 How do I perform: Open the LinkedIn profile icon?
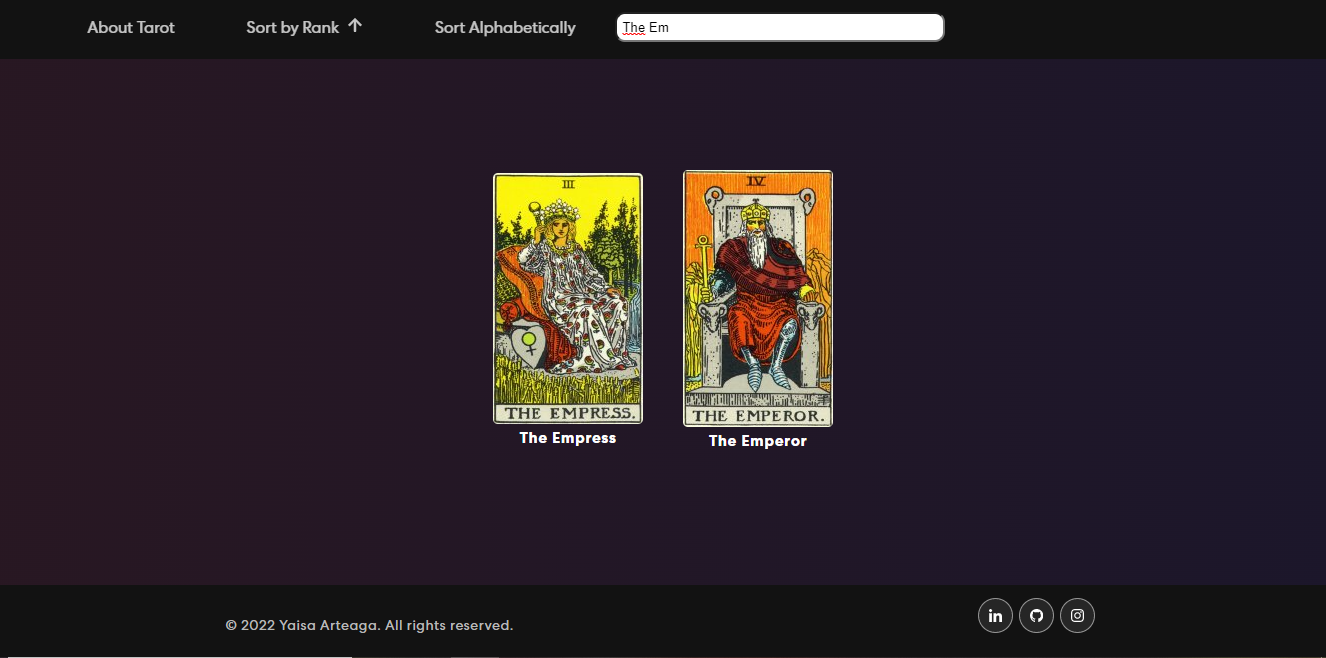(995, 616)
